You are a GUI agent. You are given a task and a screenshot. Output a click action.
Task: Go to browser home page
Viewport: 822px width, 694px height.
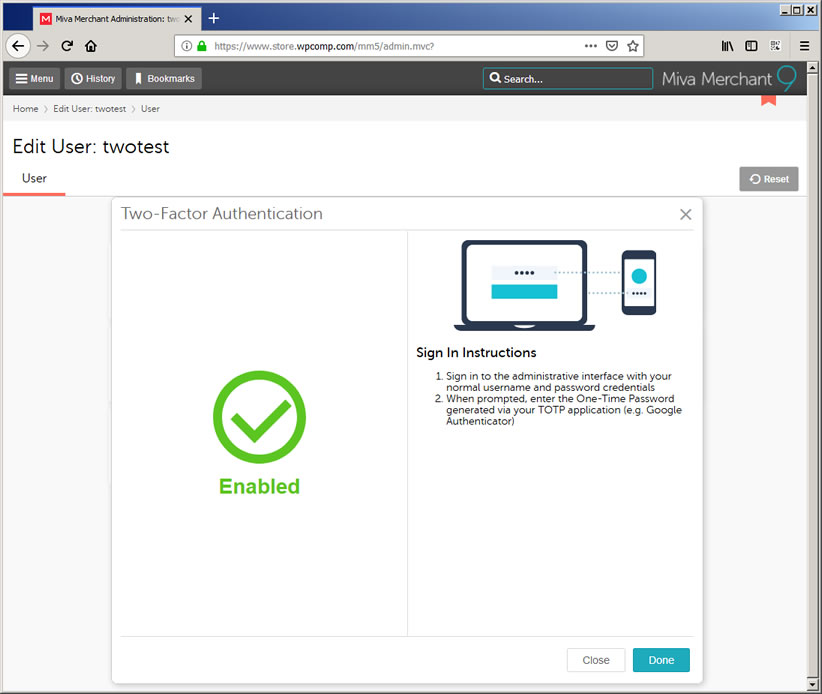(91, 46)
